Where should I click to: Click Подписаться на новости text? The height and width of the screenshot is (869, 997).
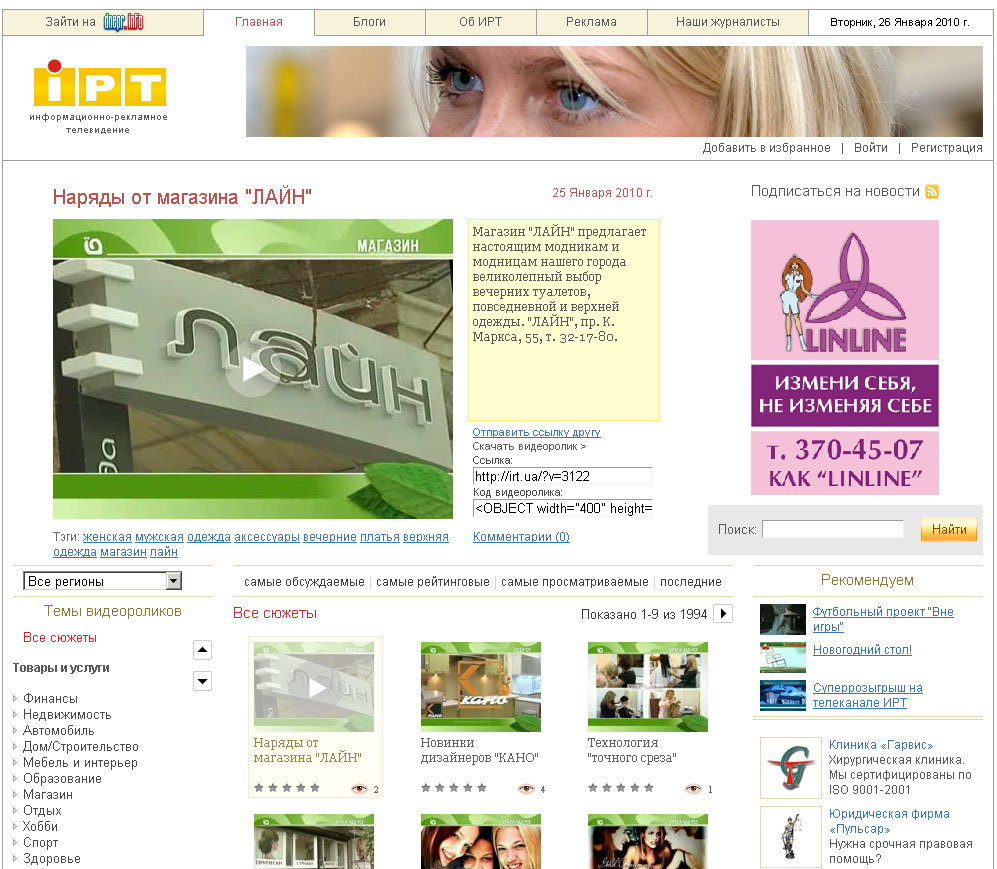click(835, 191)
